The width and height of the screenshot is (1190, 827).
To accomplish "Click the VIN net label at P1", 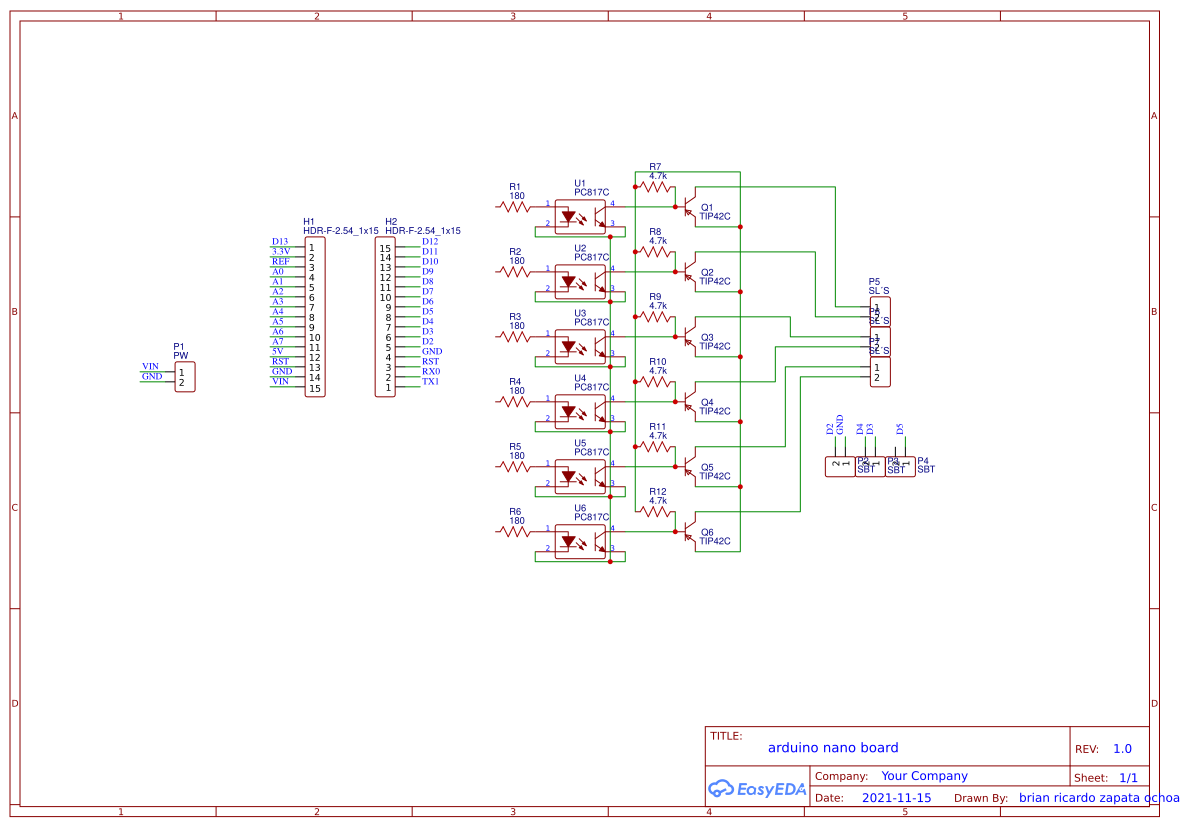I will pos(150,366).
